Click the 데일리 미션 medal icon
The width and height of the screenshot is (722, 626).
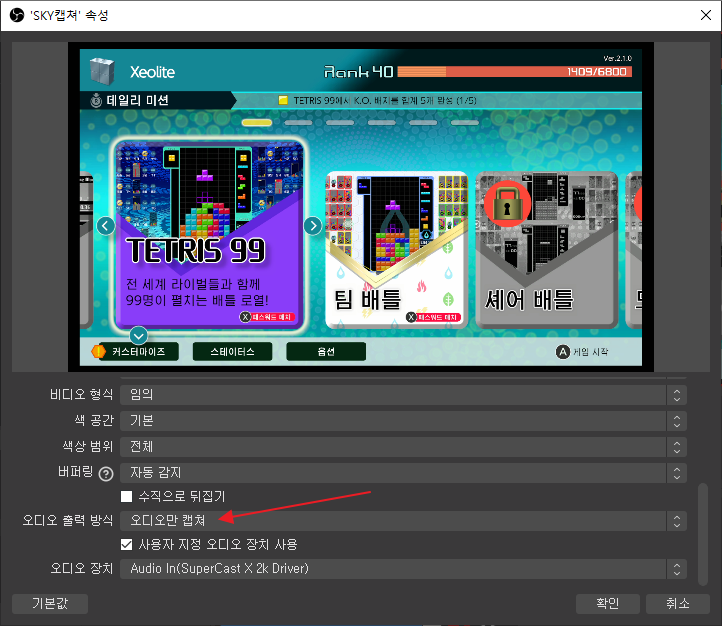point(96,100)
